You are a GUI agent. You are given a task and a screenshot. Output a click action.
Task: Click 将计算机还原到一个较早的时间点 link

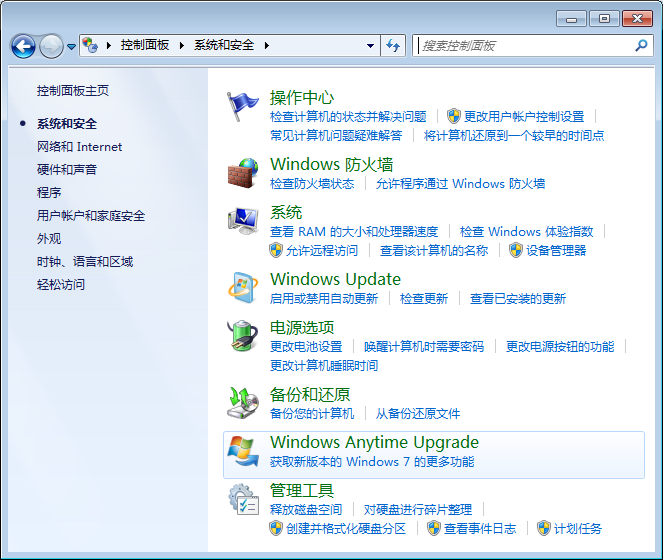514,135
